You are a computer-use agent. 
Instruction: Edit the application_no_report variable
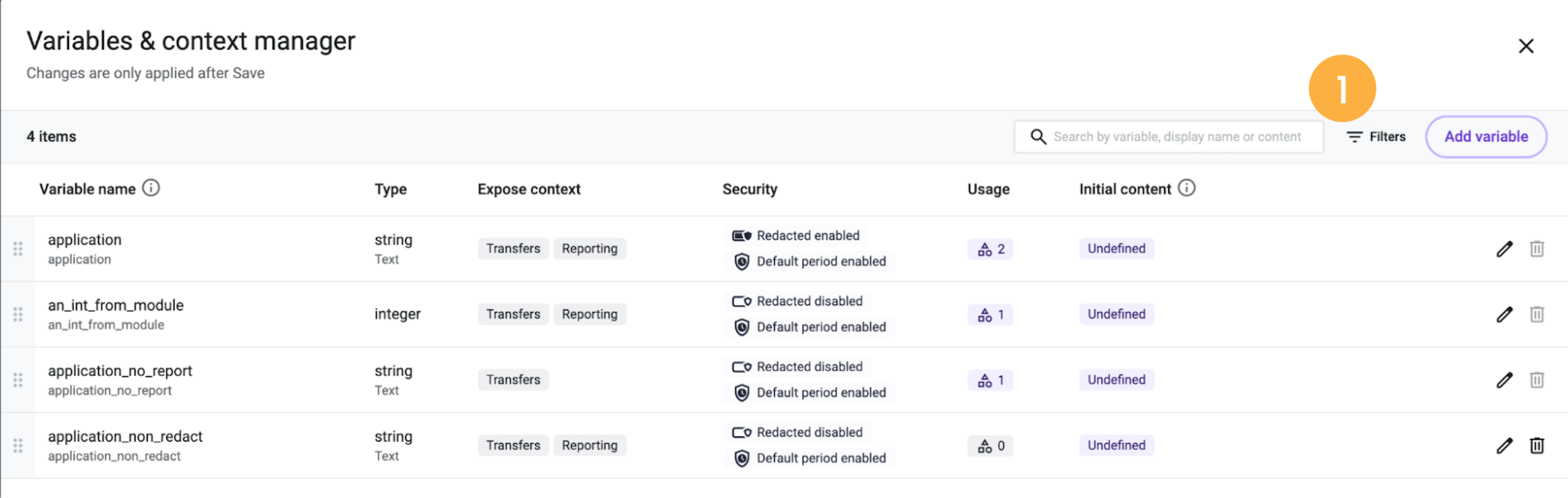[x=1504, y=380]
